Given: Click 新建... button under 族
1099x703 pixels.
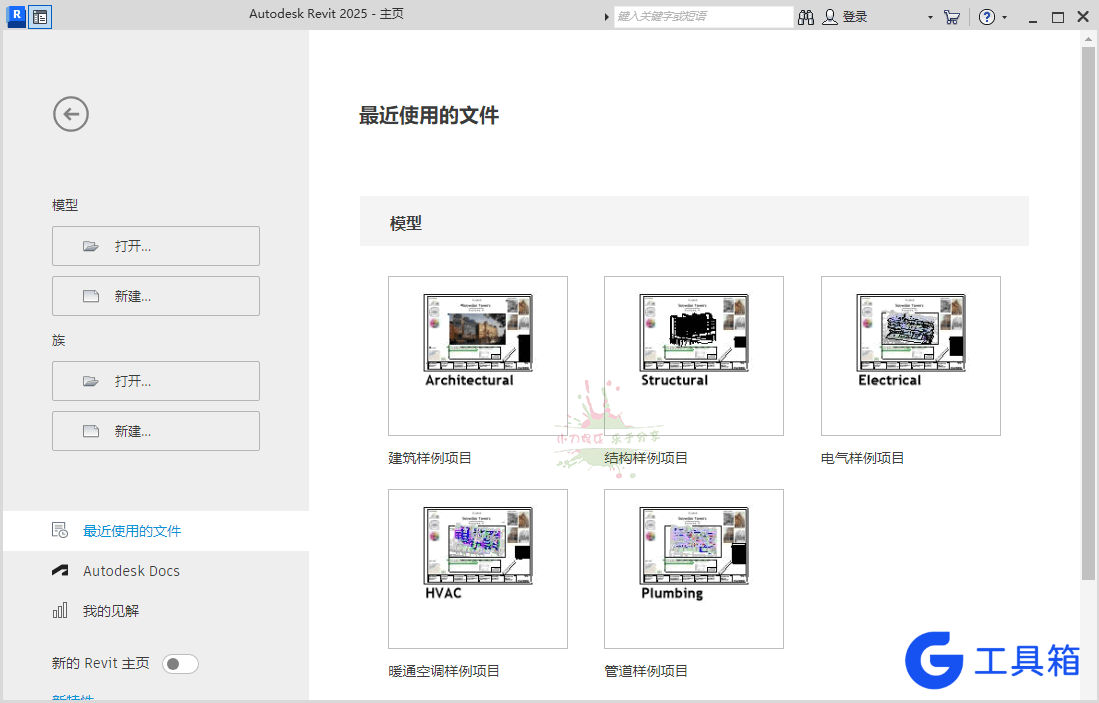Looking at the screenshot, I should click(x=156, y=431).
